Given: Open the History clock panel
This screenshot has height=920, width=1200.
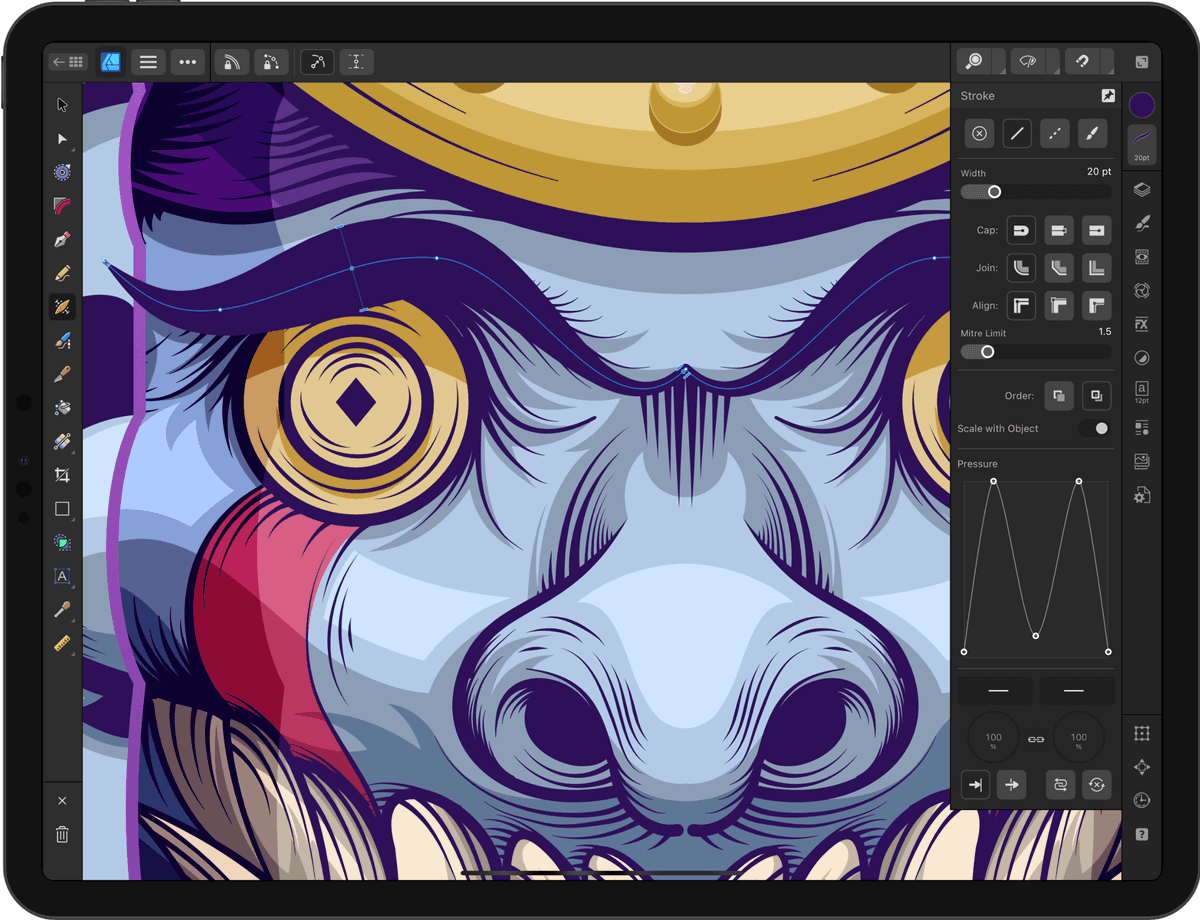Looking at the screenshot, I should 1142,800.
